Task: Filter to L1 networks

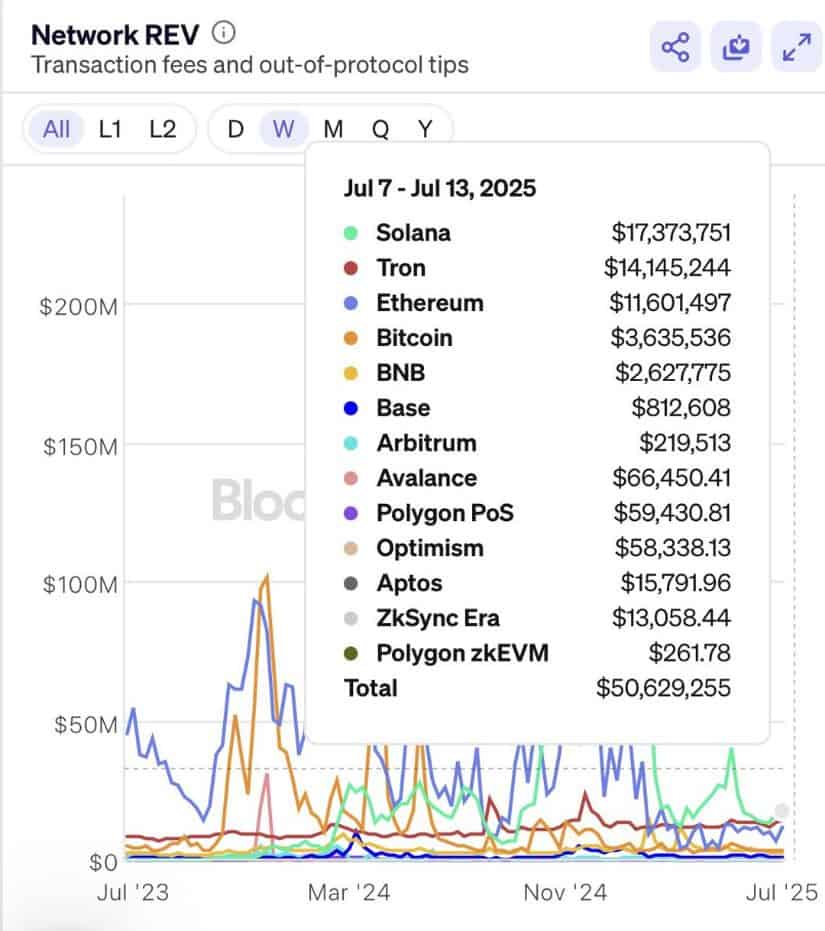Action: [x=110, y=128]
